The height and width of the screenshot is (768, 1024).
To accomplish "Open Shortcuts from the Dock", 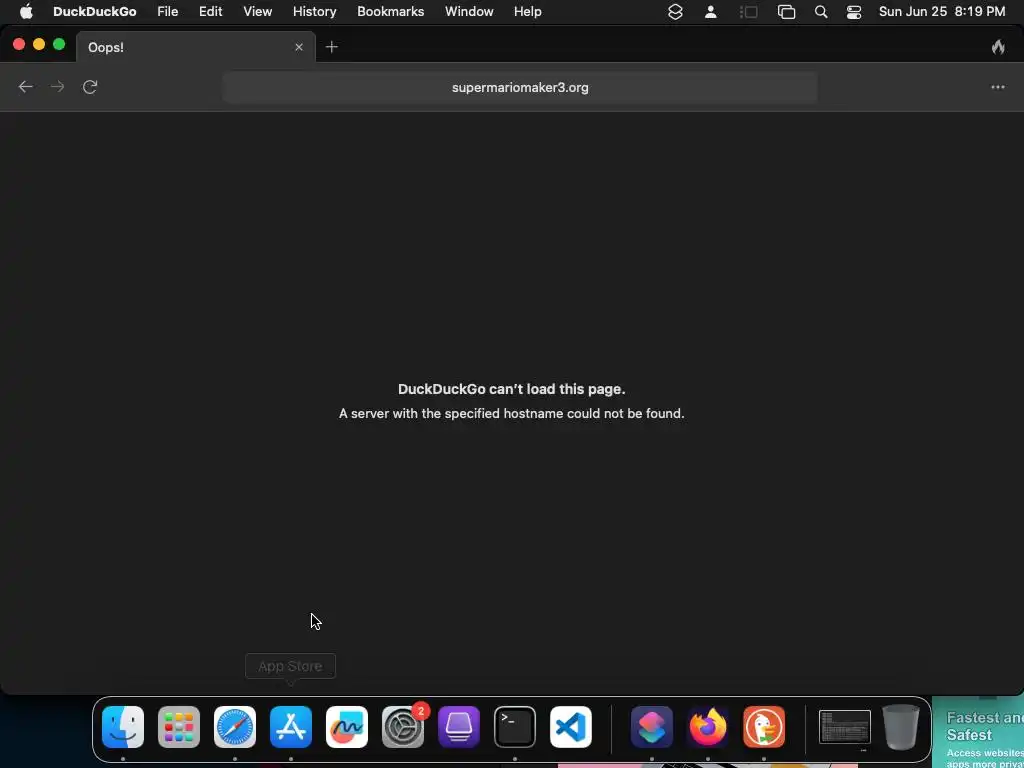I will [652, 727].
